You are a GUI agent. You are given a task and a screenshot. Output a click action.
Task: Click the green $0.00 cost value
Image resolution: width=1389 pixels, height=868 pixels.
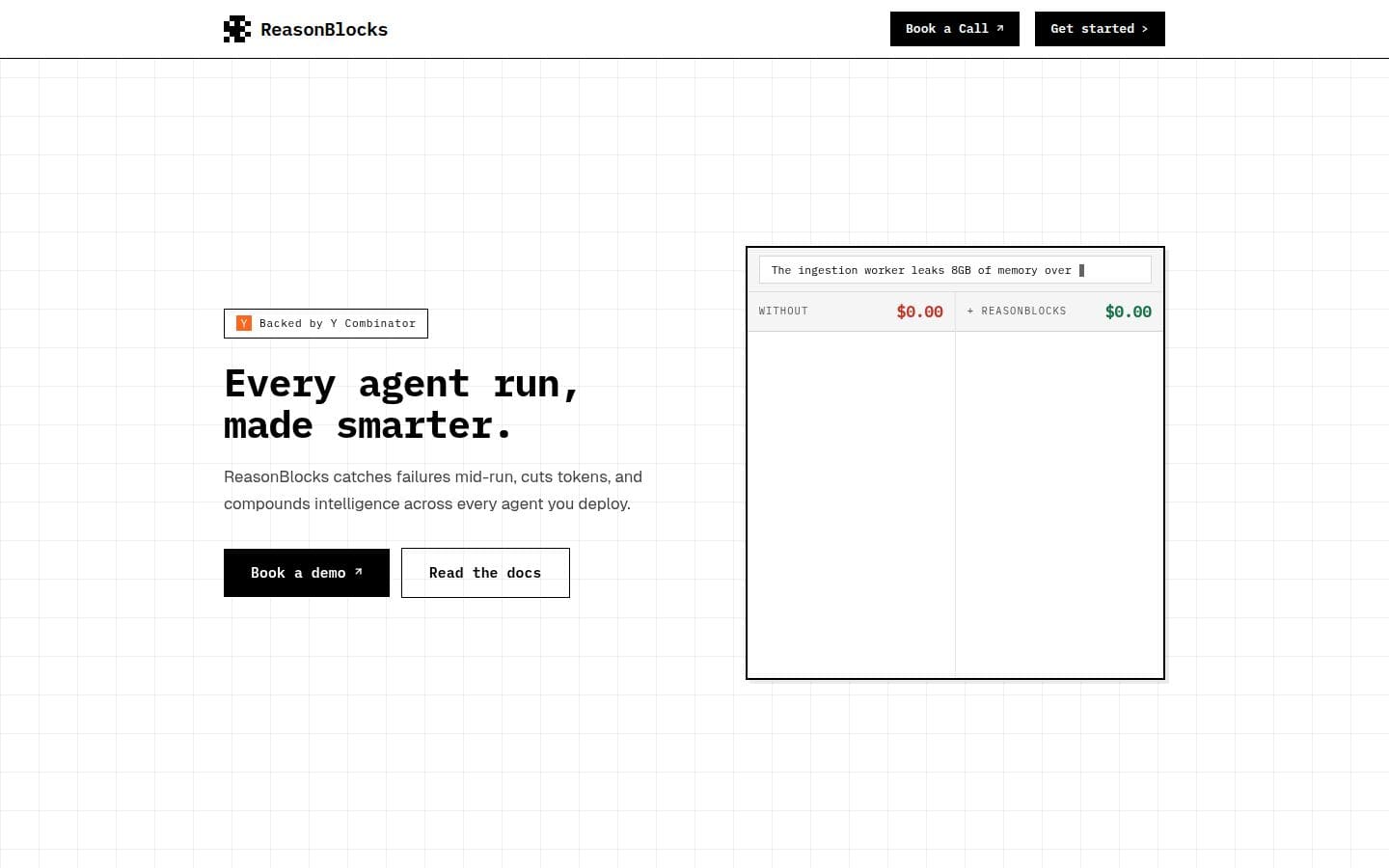[1129, 312]
